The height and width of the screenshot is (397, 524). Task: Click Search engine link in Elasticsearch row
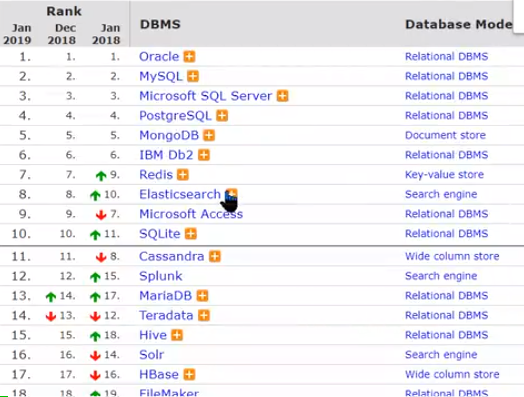pos(441,194)
